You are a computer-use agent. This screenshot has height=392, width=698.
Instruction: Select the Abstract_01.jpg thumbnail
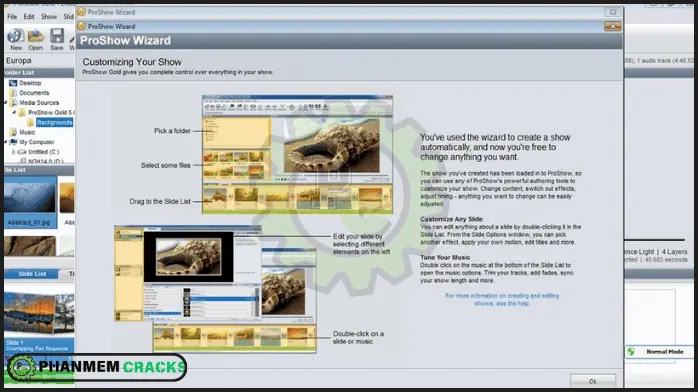29,202
